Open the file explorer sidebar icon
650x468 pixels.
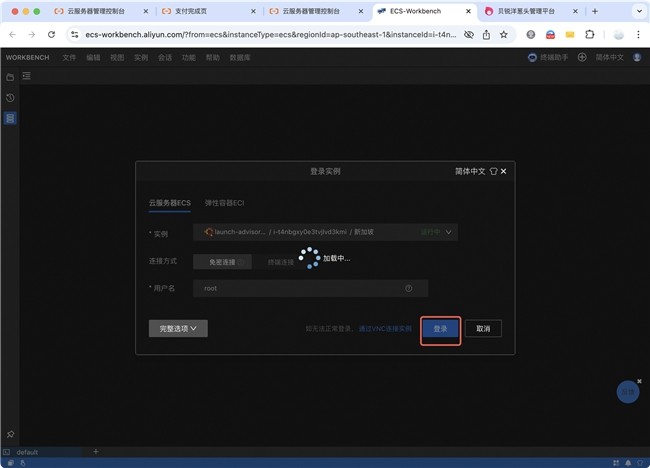(x=10, y=78)
